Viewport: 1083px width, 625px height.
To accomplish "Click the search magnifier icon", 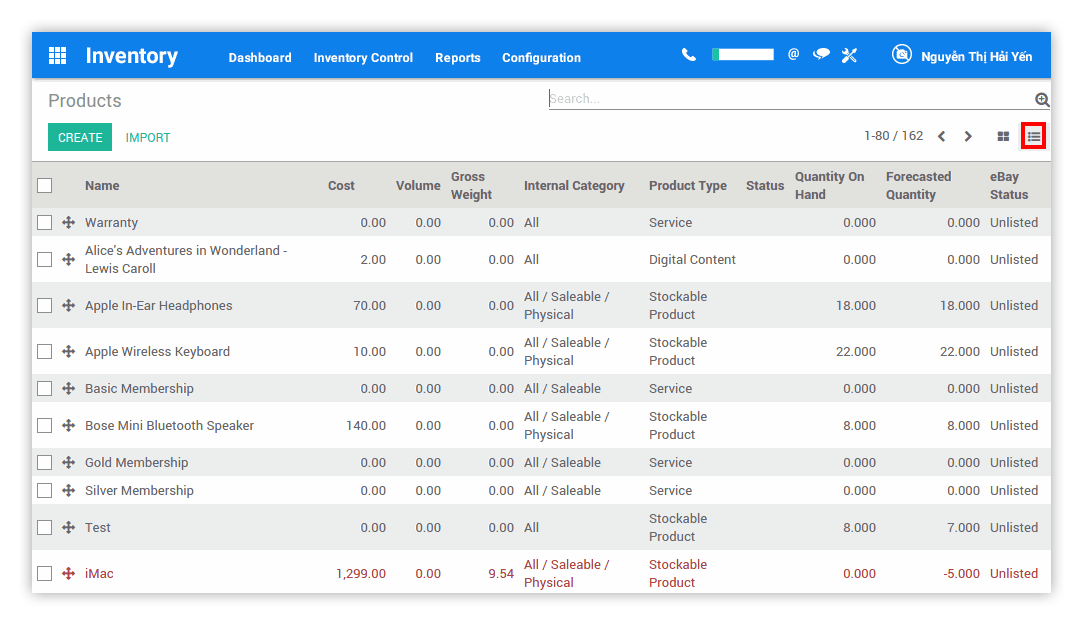I will point(1042,99).
